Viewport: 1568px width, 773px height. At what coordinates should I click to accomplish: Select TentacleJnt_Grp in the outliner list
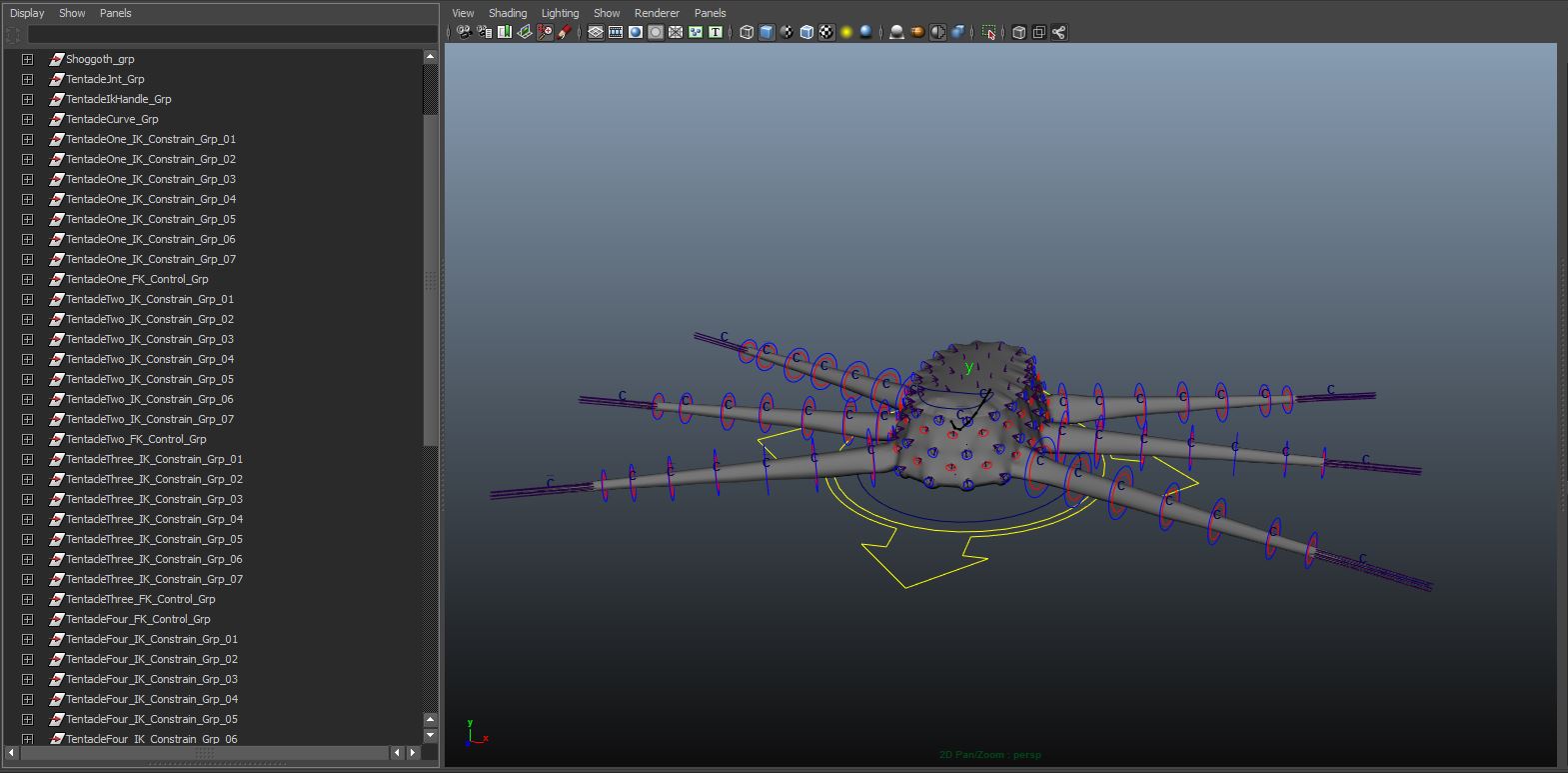[105, 79]
